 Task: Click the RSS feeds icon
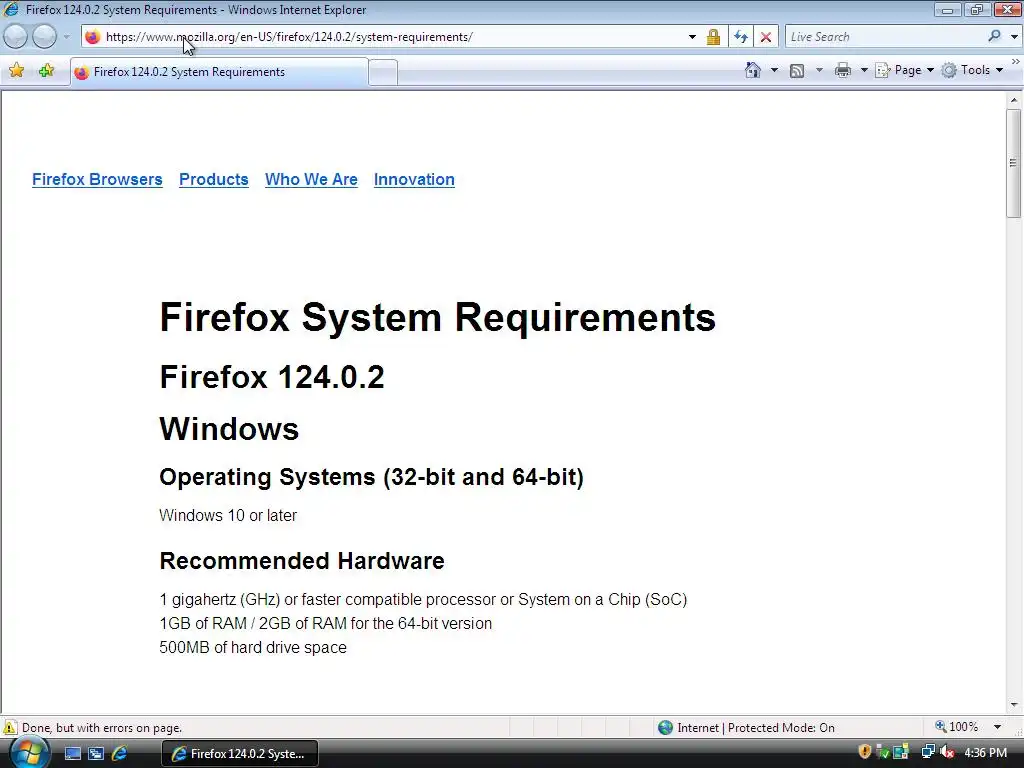[797, 71]
